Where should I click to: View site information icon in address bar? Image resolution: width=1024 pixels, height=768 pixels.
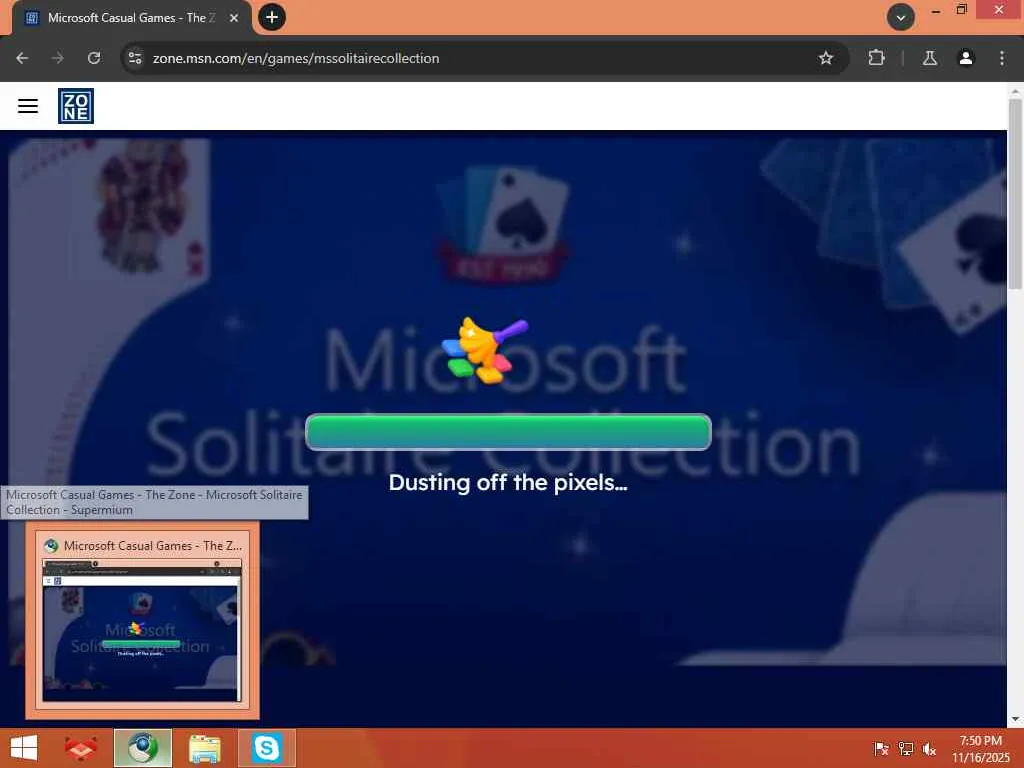(135, 58)
